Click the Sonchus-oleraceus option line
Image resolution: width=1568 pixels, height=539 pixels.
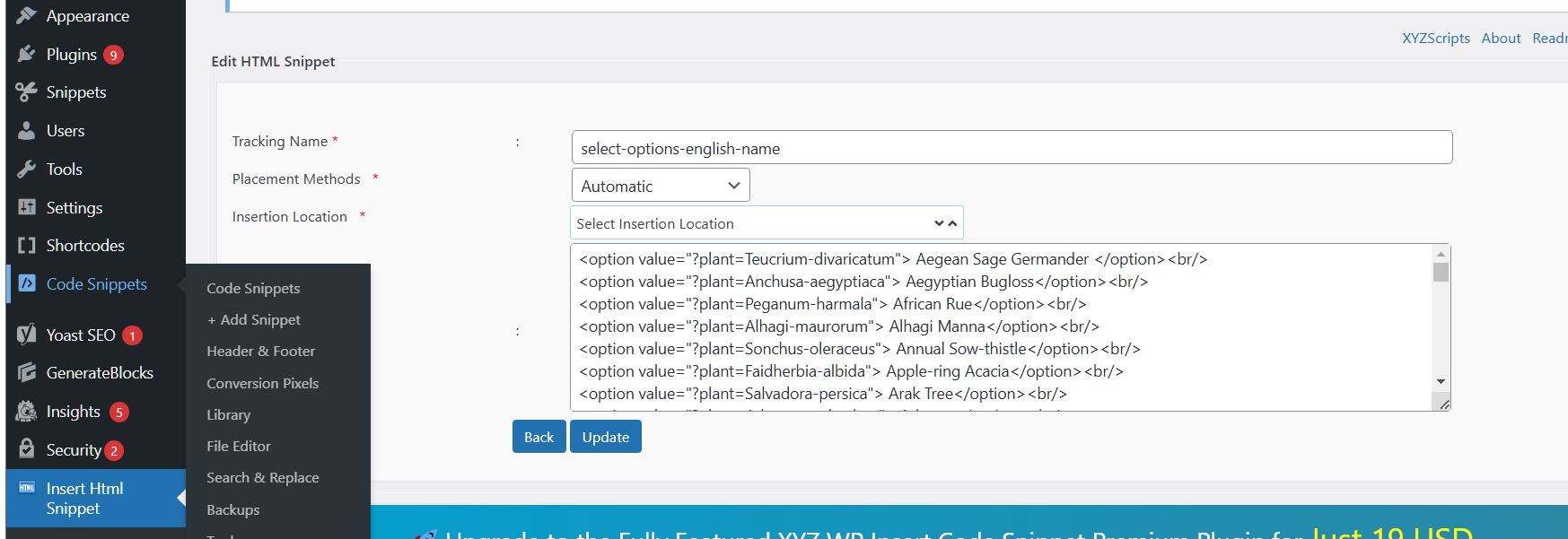(860, 349)
